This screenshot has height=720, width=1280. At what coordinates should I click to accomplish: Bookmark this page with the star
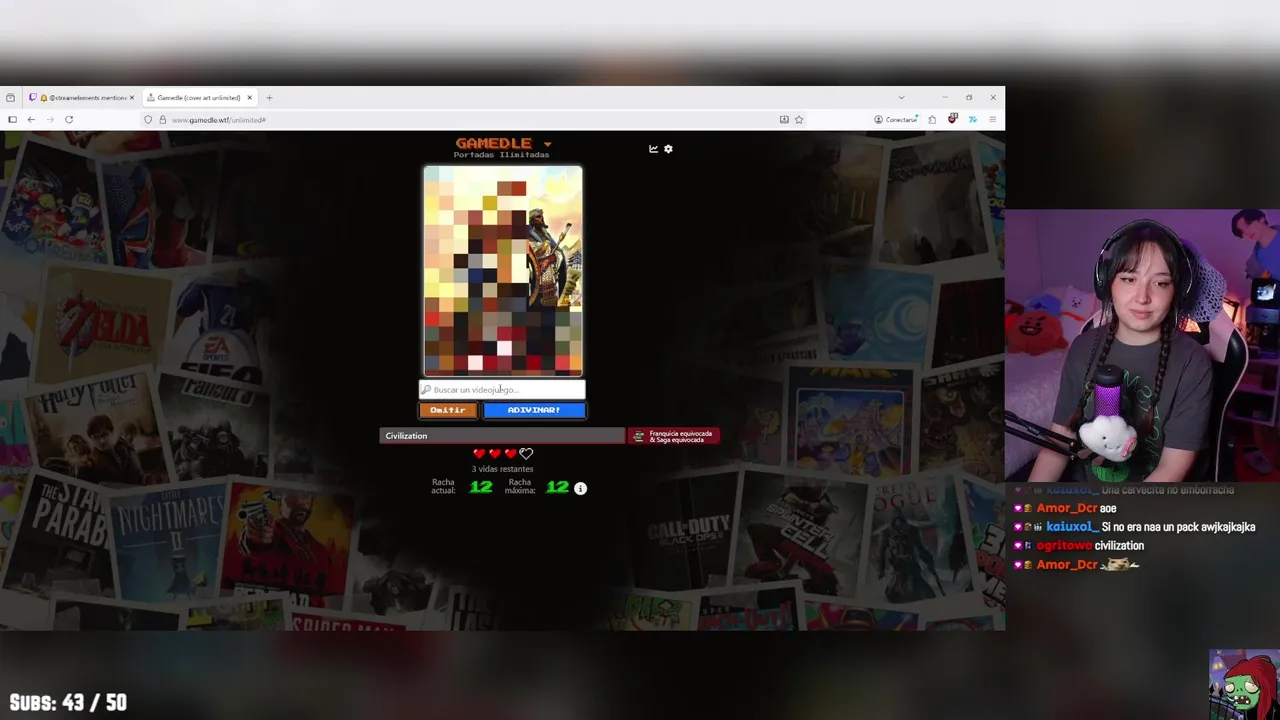pyautogui.click(x=799, y=120)
